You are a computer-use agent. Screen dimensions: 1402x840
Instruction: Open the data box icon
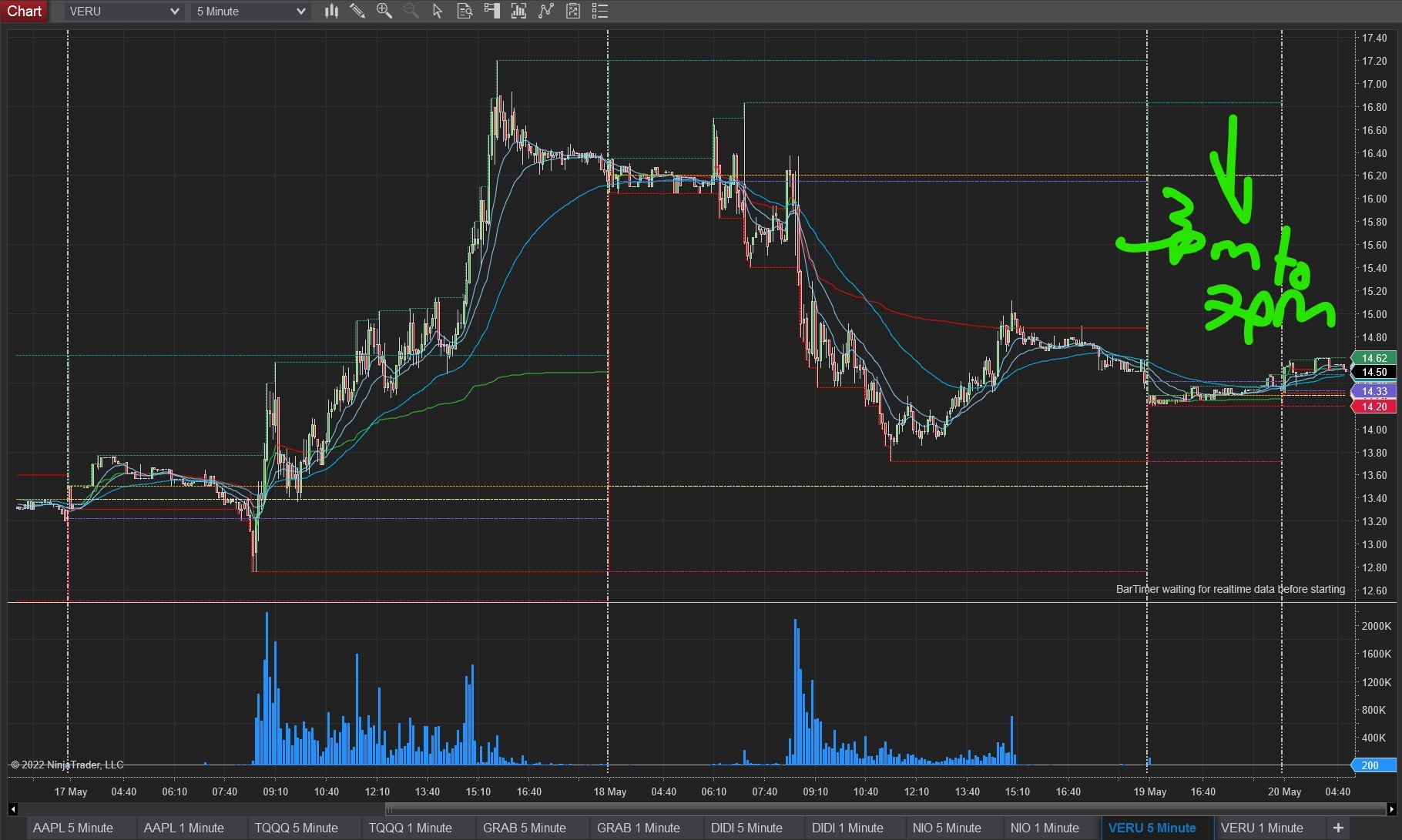point(465,11)
